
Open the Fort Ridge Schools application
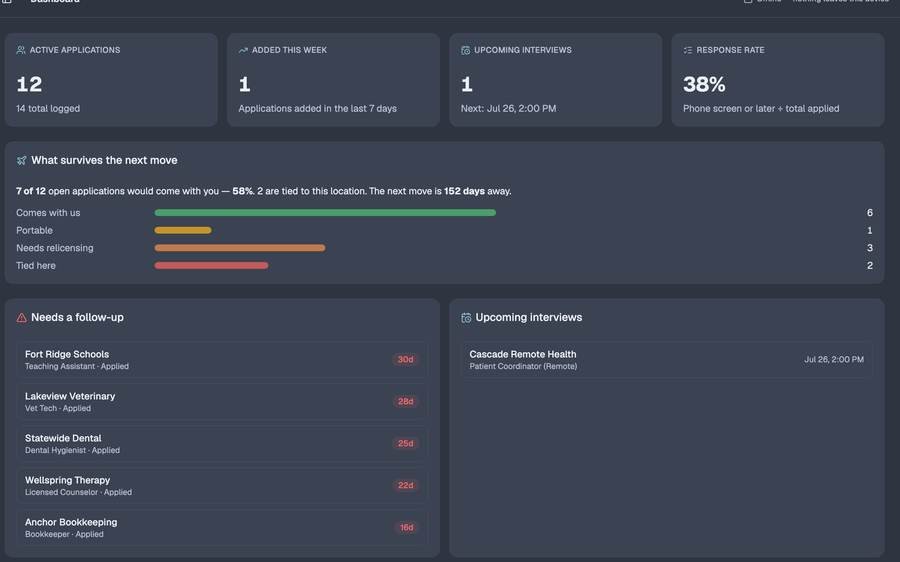pyautogui.click(x=222, y=360)
